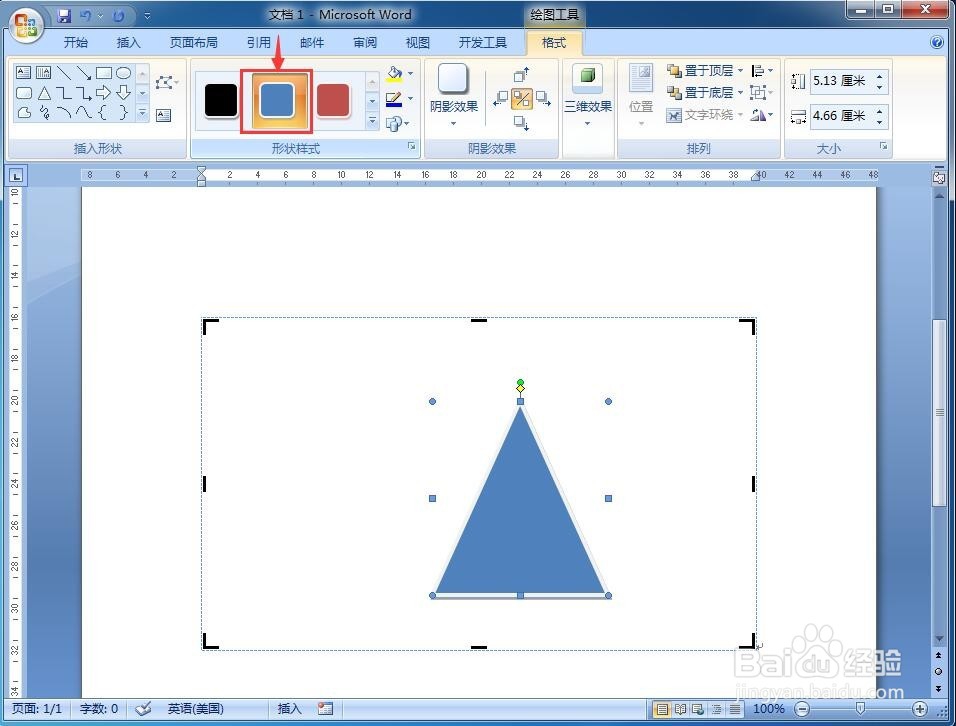This screenshot has height=726, width=956.
Task: Open the Customize Quick Access Toolbar arrow
Action: click(147, 16)
